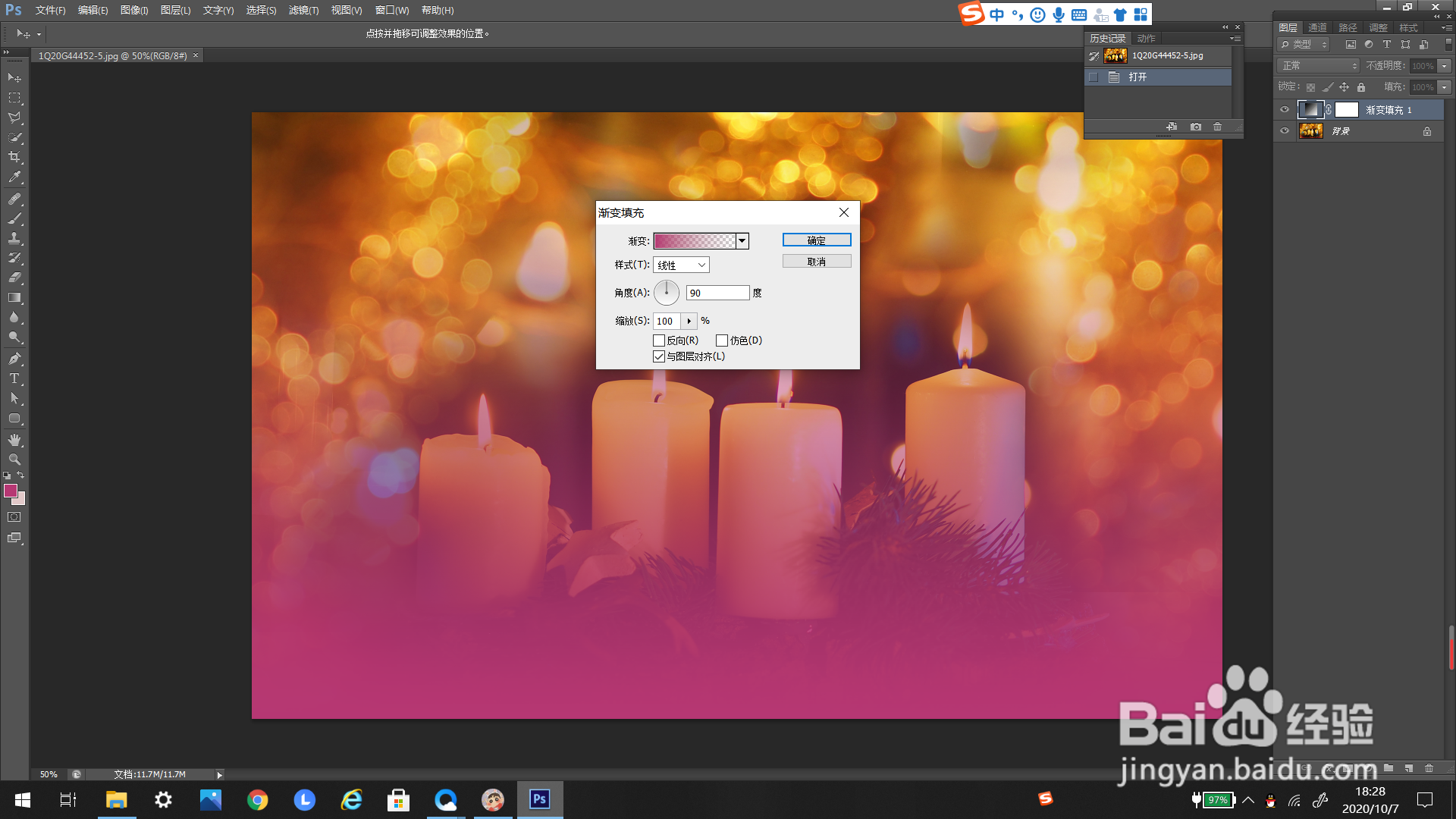
Task: Expand the 缩放 scale slider arrow
Action: [x=689, y=321]
